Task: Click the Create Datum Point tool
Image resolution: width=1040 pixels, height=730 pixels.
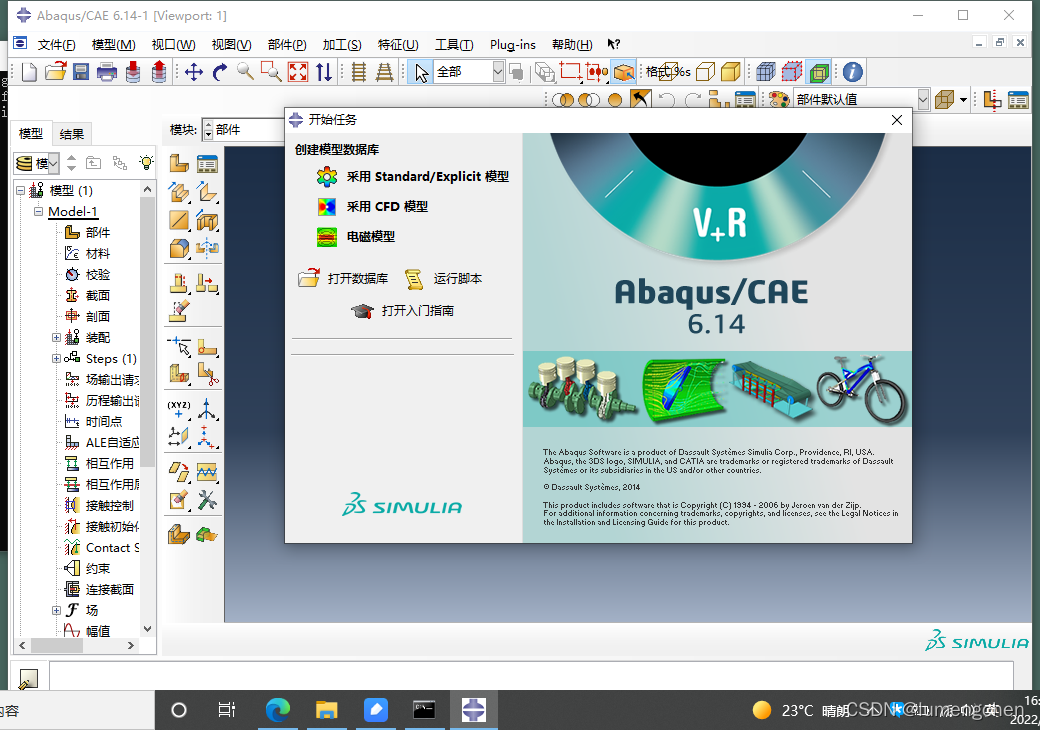Action: tap(179, 409)
